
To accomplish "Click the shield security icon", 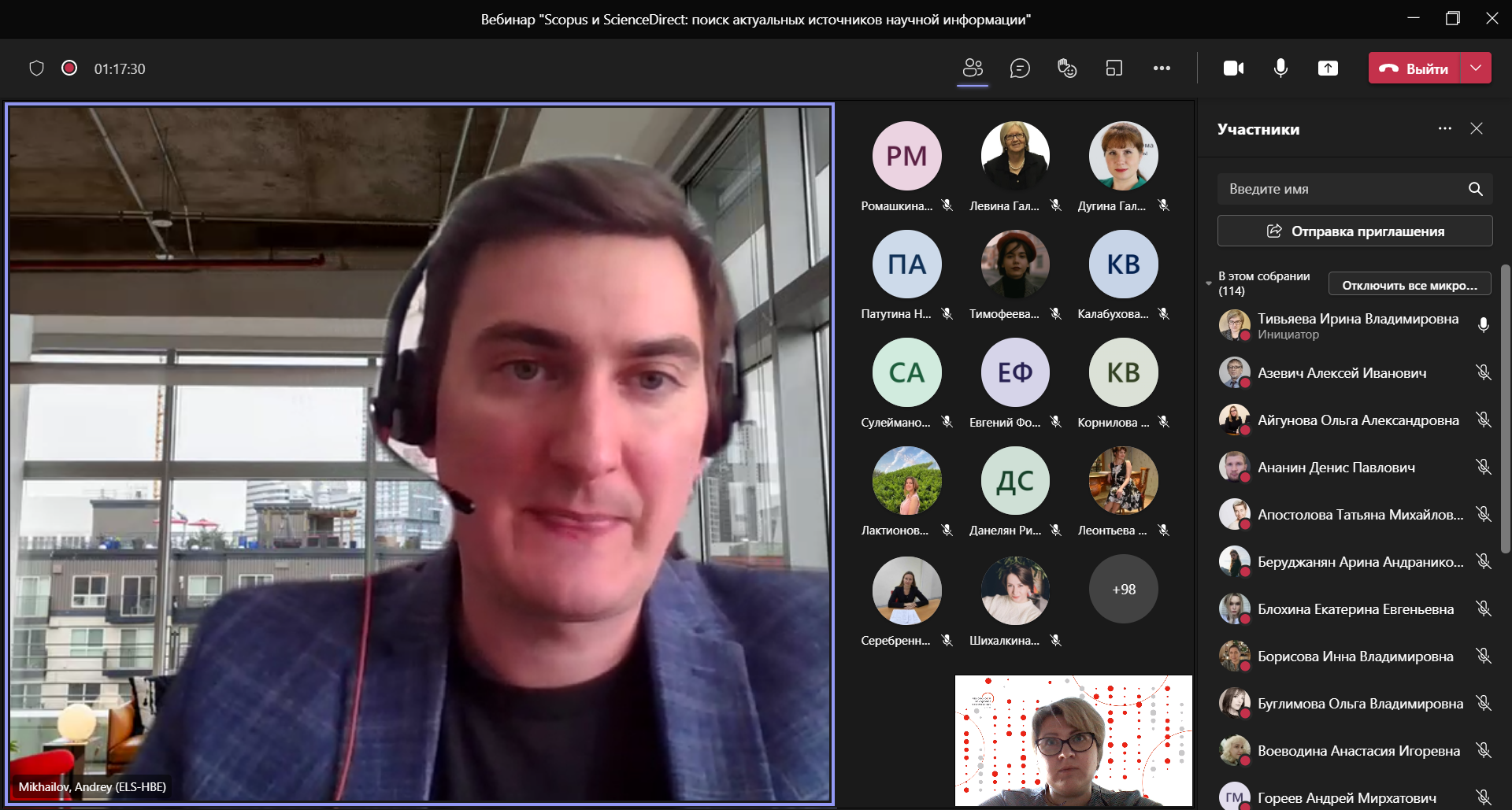I will [36, 68].
